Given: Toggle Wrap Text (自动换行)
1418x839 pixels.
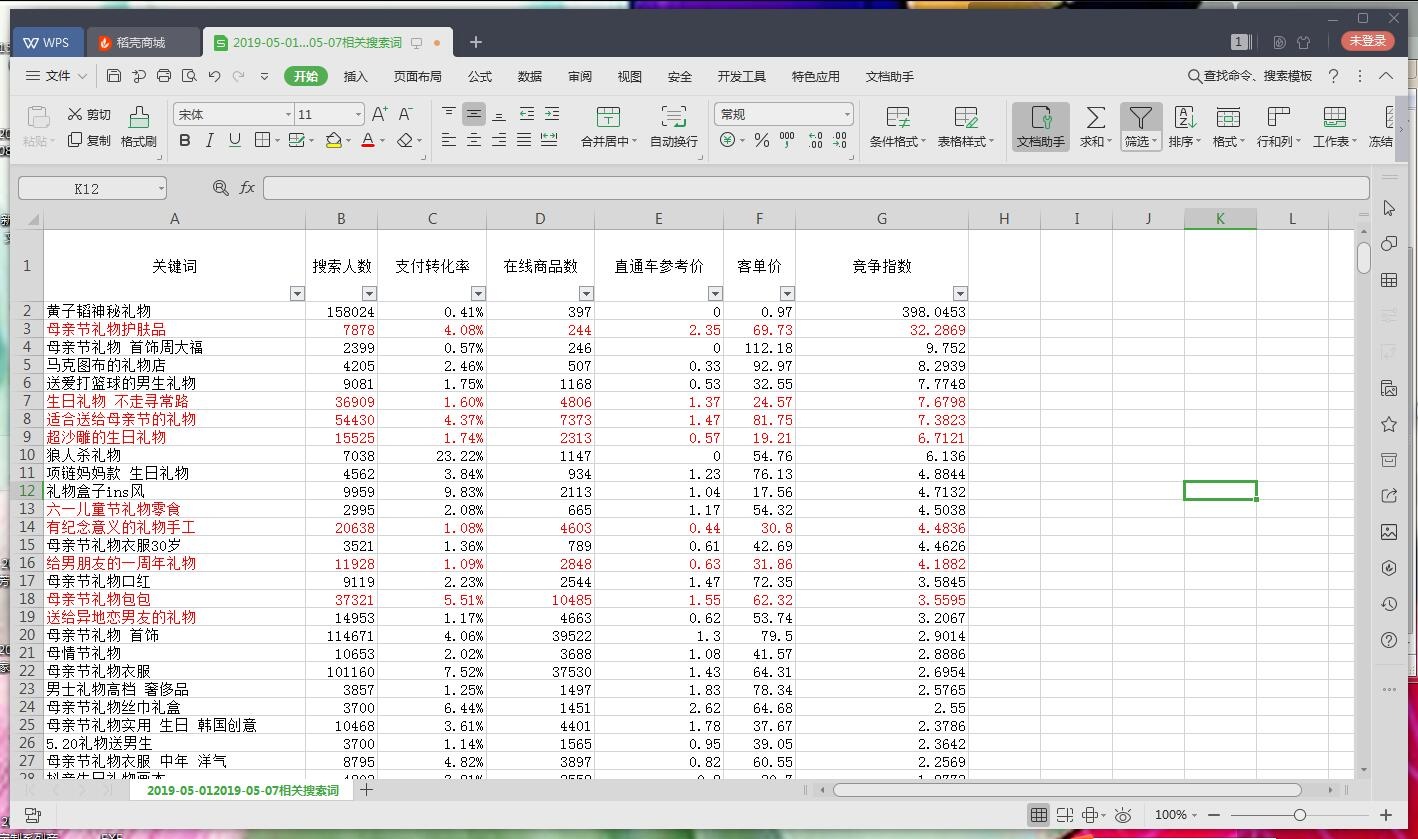Looking at the screenshot, I should [674, 127].
